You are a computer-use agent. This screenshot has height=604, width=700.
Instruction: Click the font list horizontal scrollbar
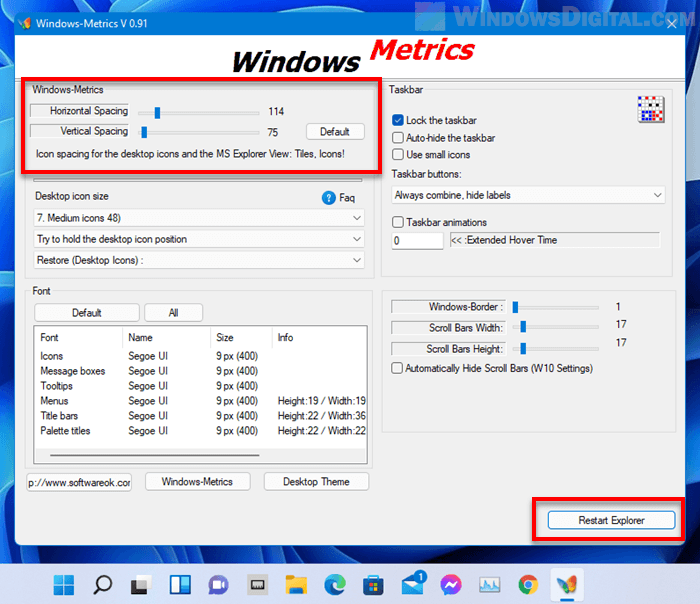[x=154, y=455]
